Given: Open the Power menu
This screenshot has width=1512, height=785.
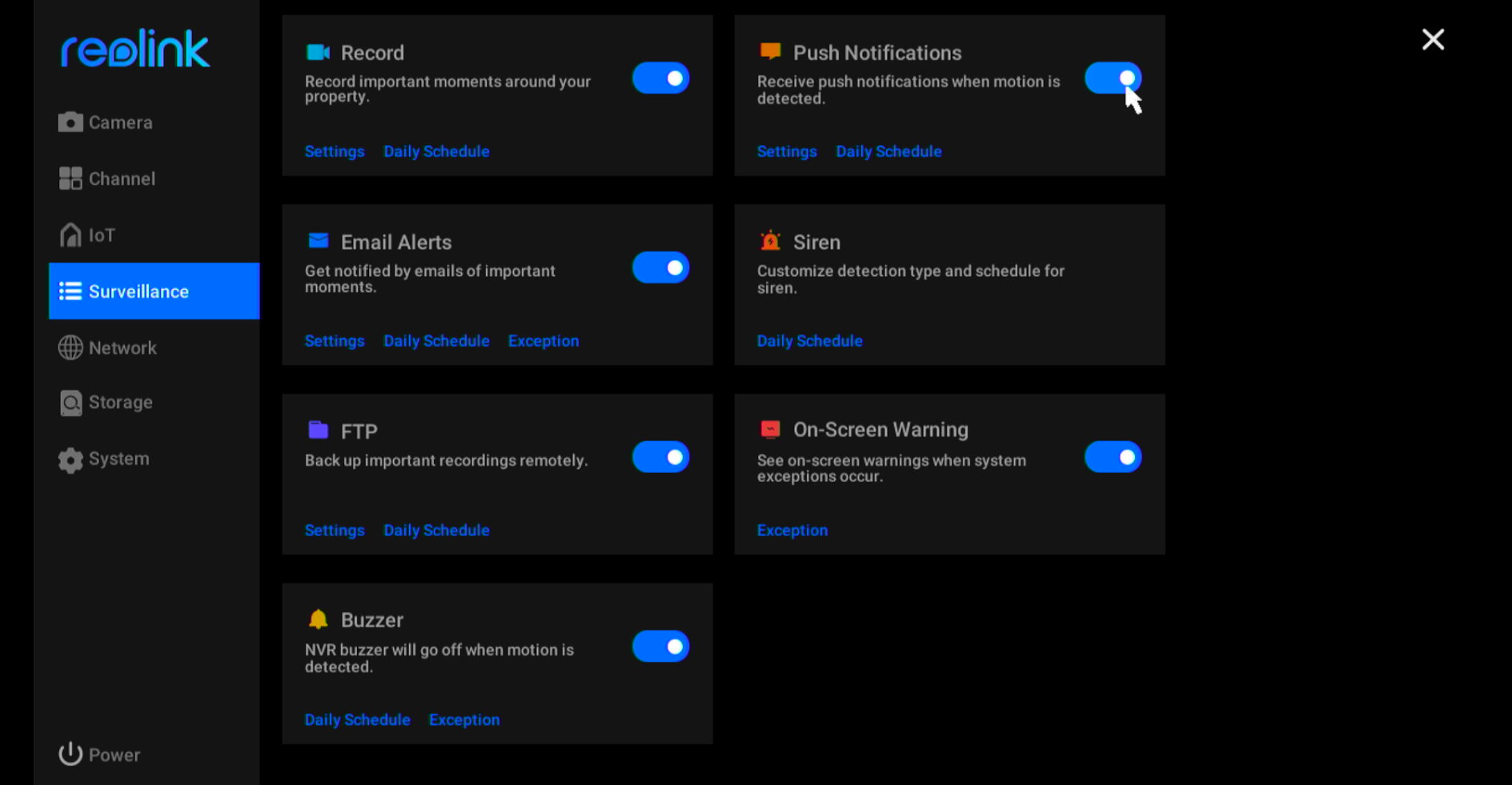Looking at the screenshot, I should coord(99,755).
